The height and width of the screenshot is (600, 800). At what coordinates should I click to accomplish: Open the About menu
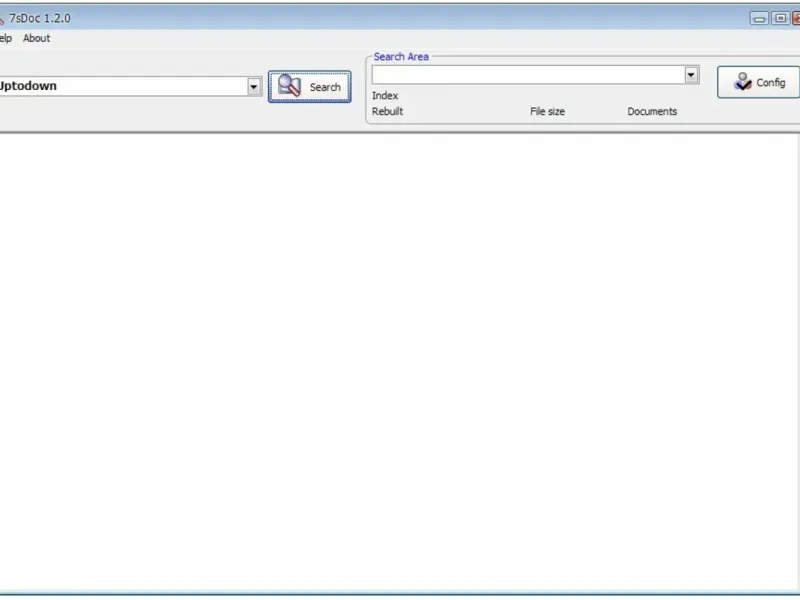[x=36, y=38]
